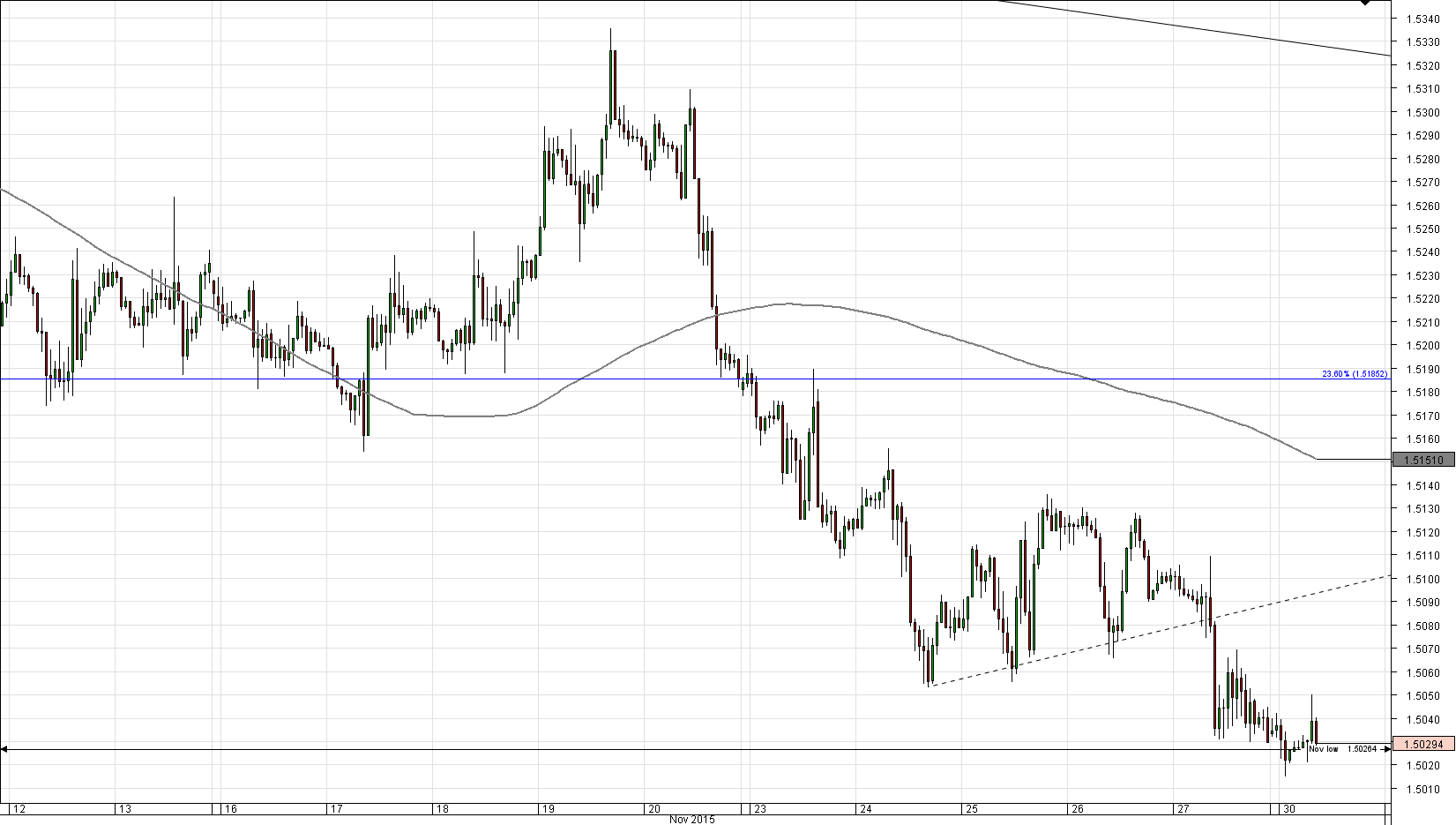Viewport: 1456px width, 825px height.
Task: Click price level 1.5270 on the axis
Action: coord(1424,183)
